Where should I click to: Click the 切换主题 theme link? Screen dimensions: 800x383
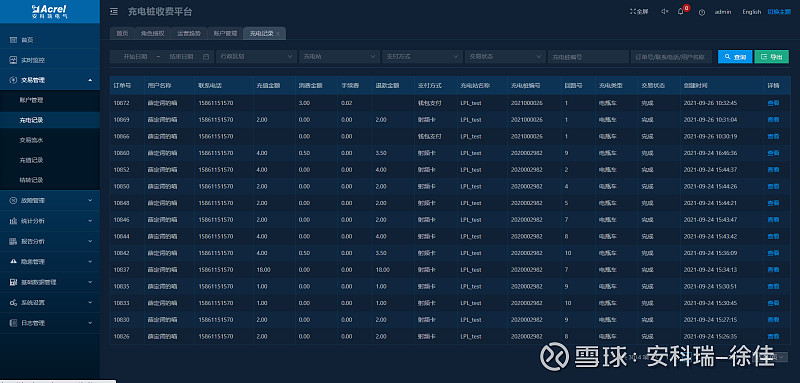[779, 12]
